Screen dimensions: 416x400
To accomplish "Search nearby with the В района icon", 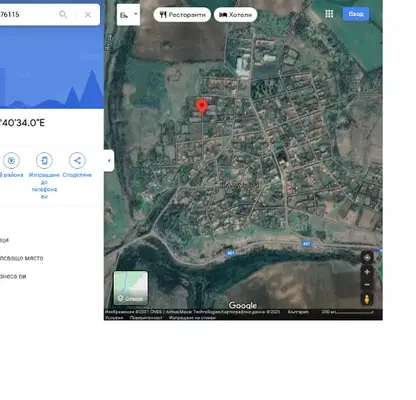I will click(11, 161).
